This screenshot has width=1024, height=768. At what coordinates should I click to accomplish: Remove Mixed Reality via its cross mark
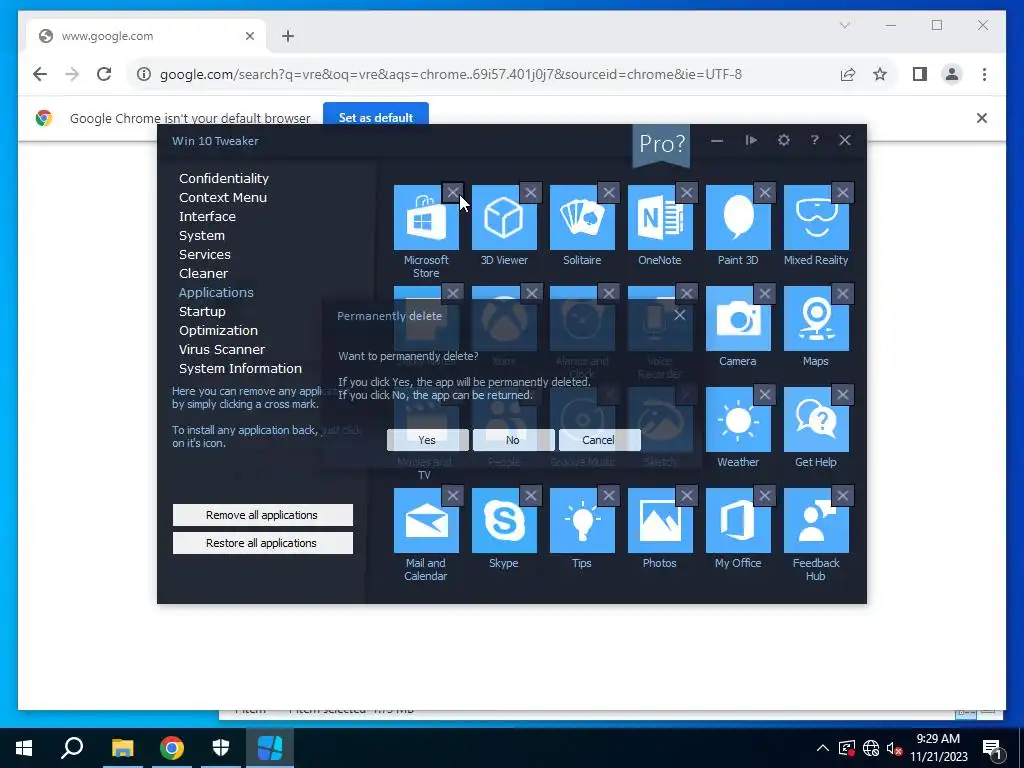[x=842, y=193]
